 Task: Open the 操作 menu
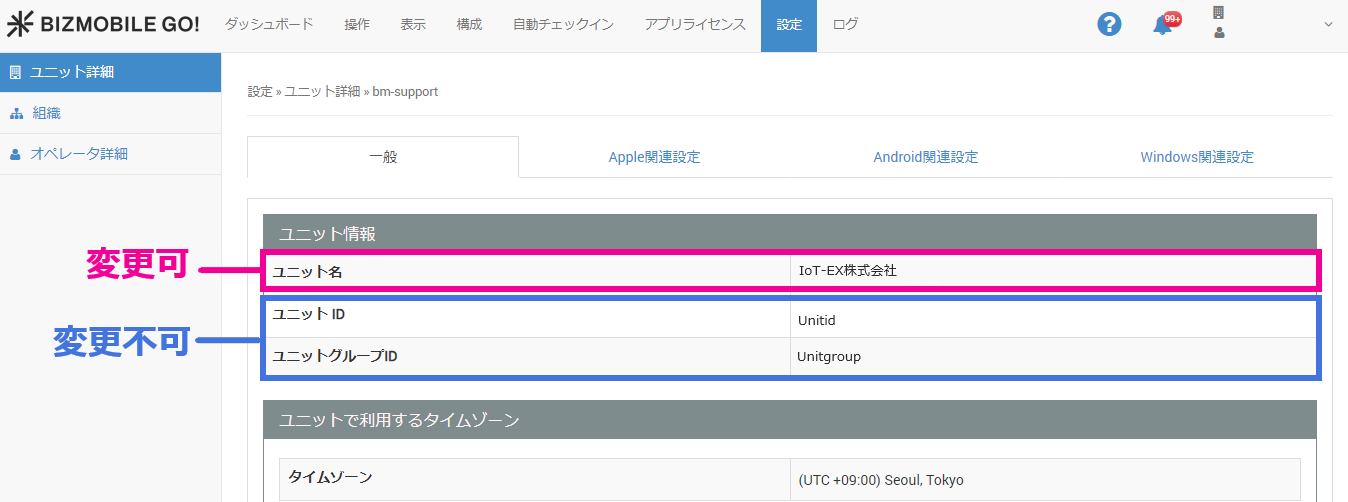(x=357, y=25)
